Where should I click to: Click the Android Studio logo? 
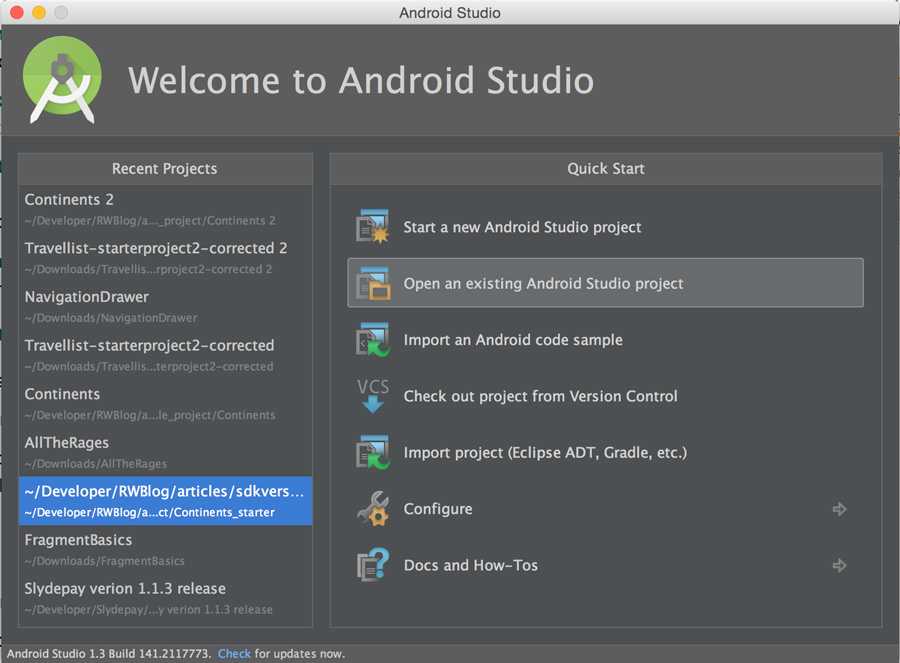pyautogui.click(x=62, y=80)
